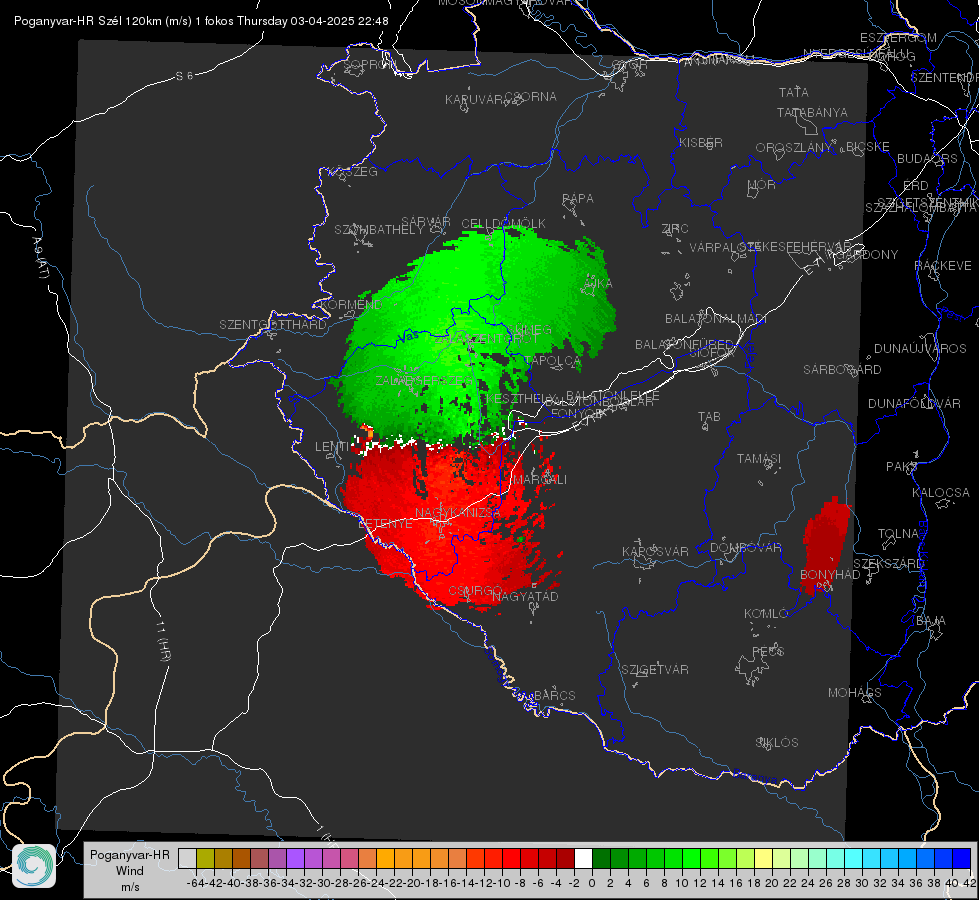Click the BALATONALMÁDI city label
Screen dimensions: 979x900
(716, 319)
